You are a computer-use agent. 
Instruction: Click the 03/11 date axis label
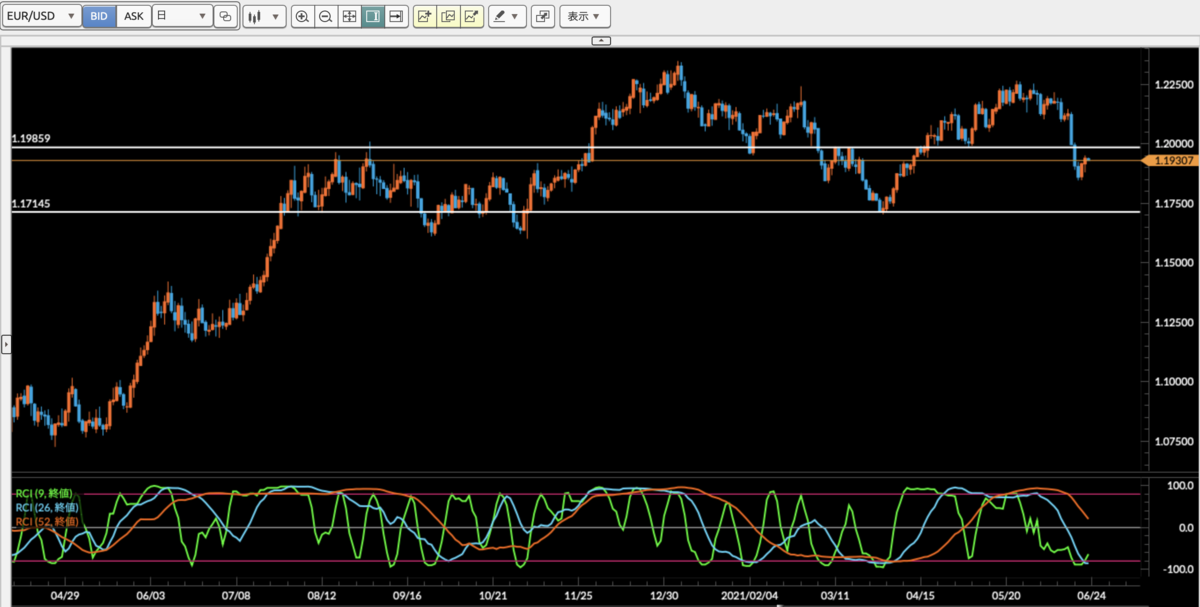point(835,594)
